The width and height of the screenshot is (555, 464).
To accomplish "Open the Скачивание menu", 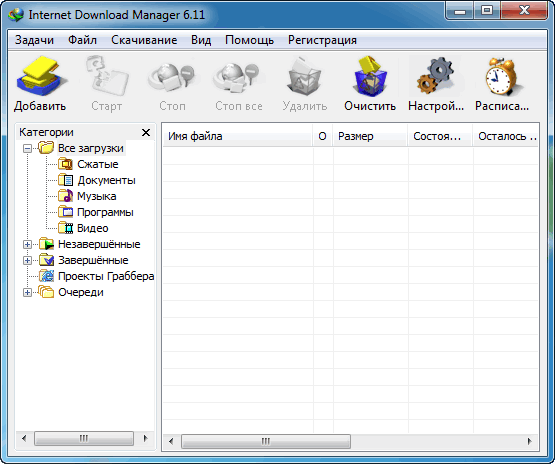I will pos(144,40).
